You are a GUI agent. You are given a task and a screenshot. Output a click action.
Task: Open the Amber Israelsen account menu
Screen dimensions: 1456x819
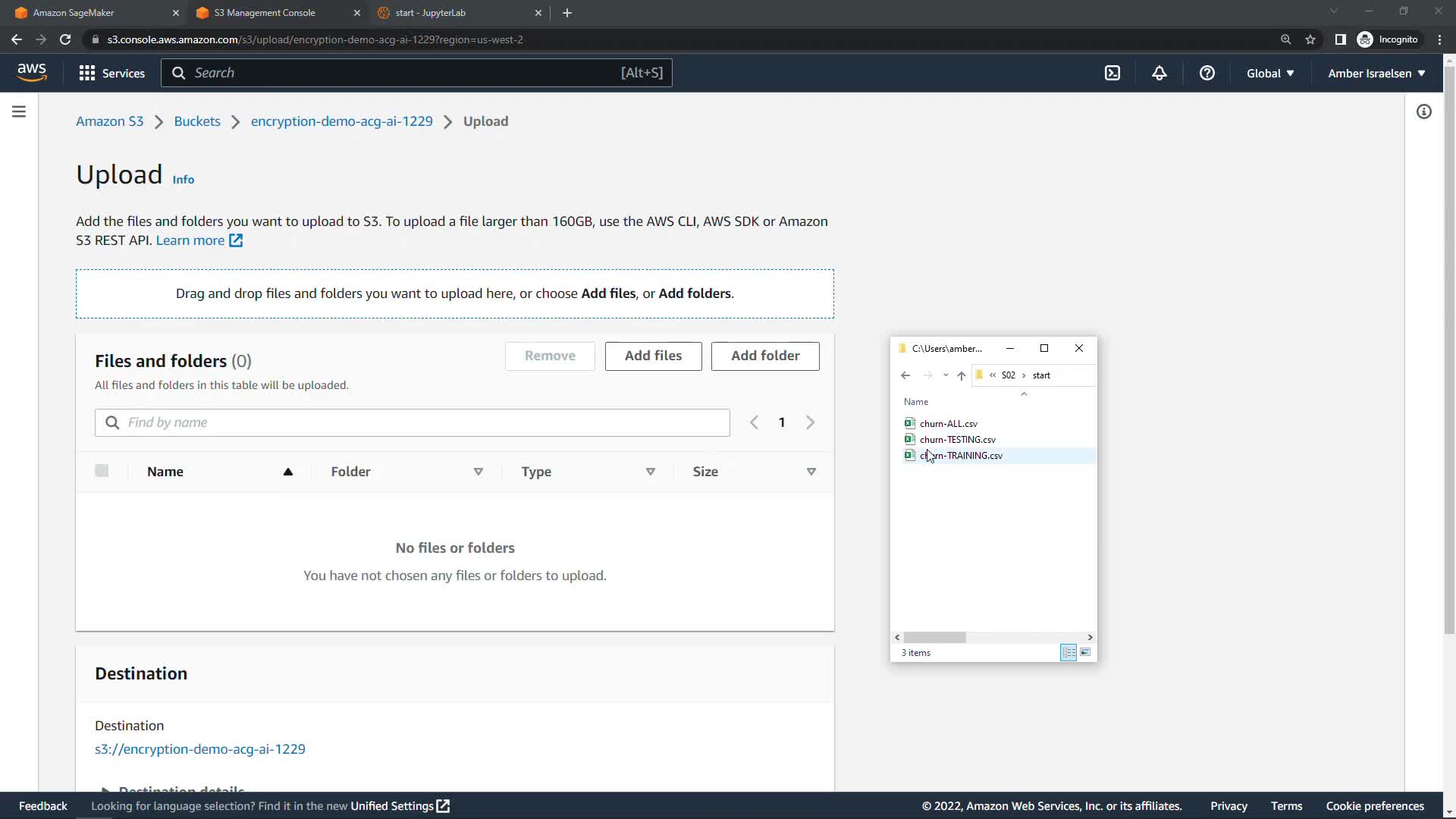click(x=1376, y=73)
